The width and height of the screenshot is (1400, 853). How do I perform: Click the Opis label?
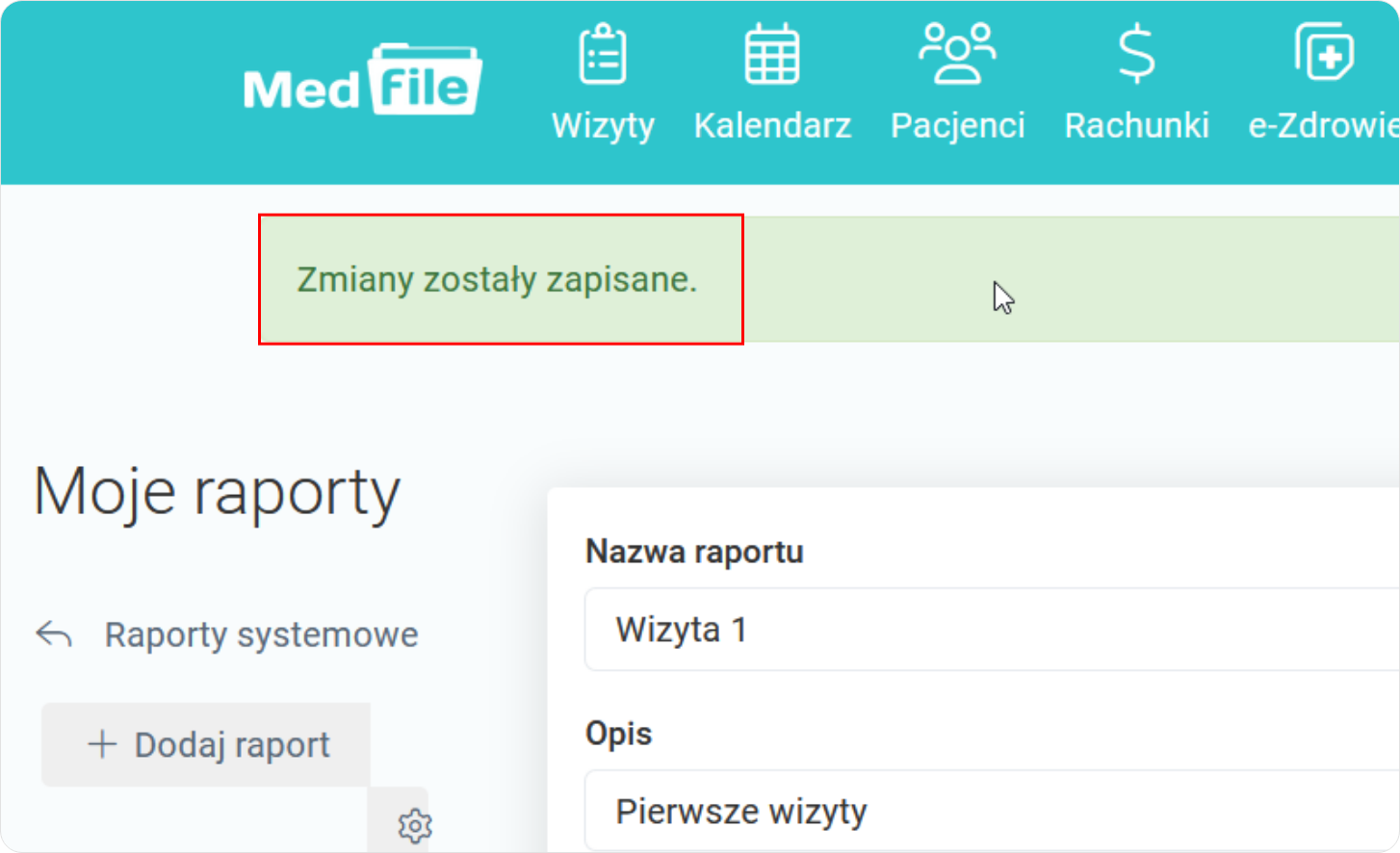618,734
